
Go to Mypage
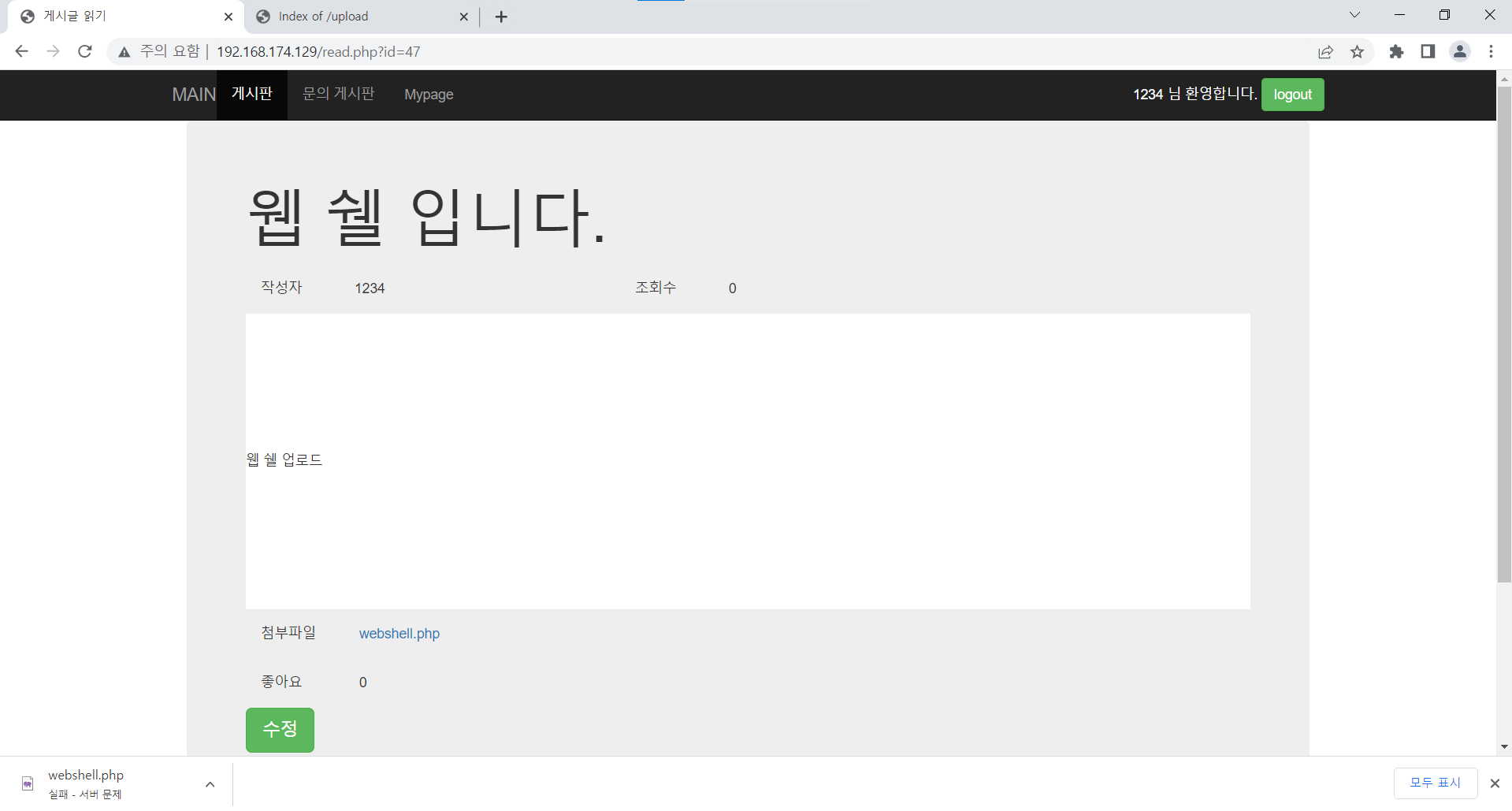(x=429, y=95)
